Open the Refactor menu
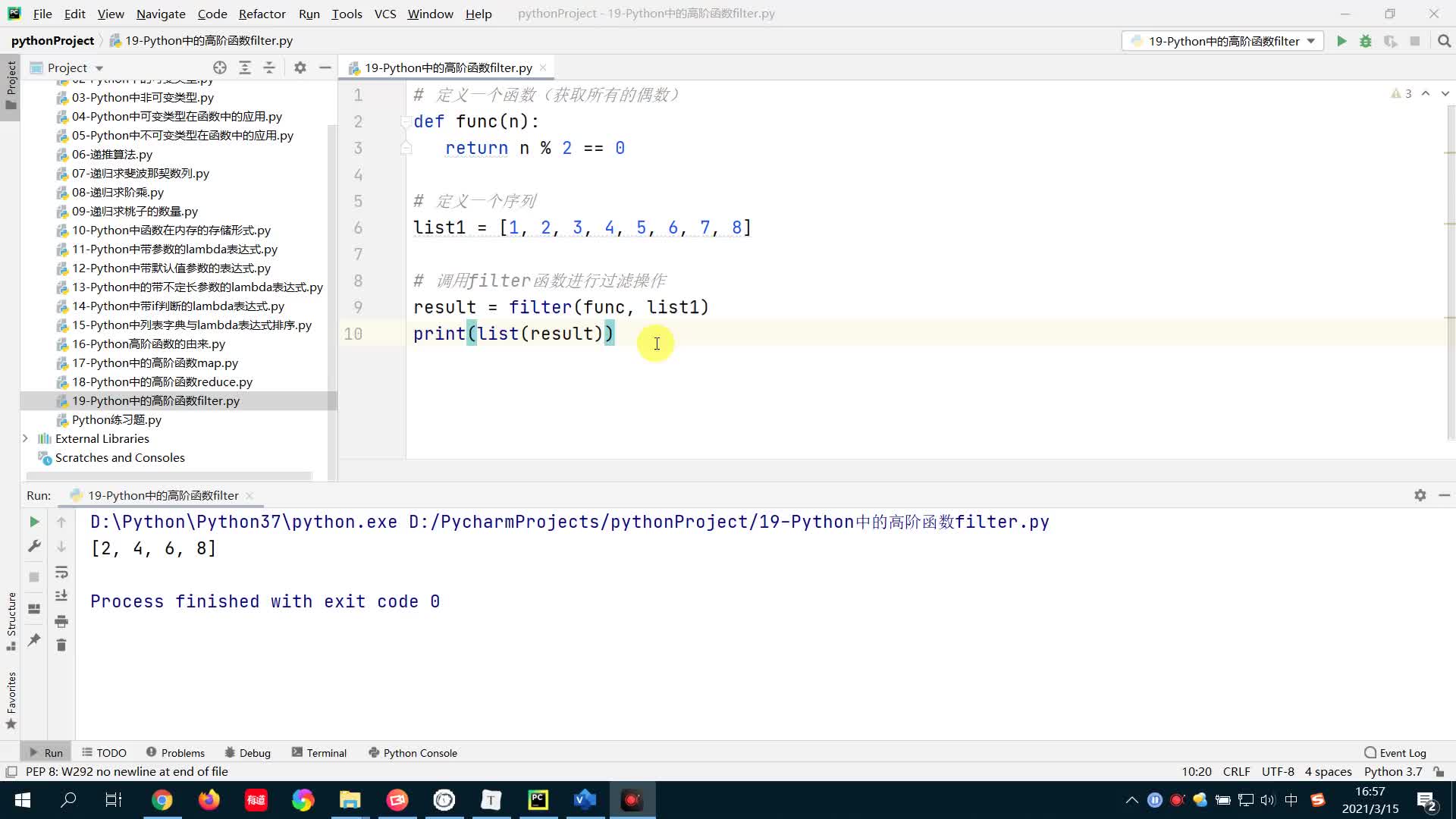Image resolution: width=1456 pixels, height=819 pixels. click(x=262, y=14)
